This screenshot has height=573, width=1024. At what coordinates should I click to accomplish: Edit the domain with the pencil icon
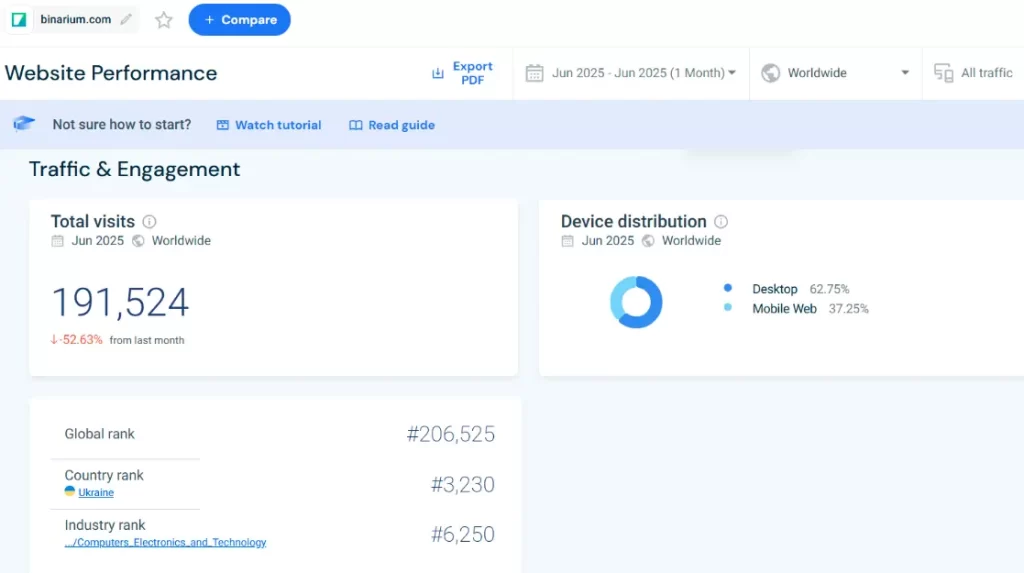(x=126, y=19)
